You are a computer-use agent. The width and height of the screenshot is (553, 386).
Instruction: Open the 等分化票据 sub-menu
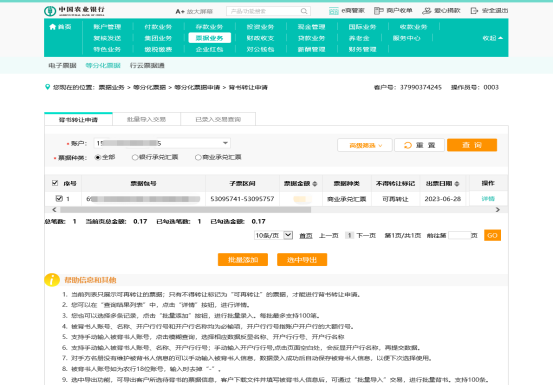pyautogui.click(x=103, y=65)
